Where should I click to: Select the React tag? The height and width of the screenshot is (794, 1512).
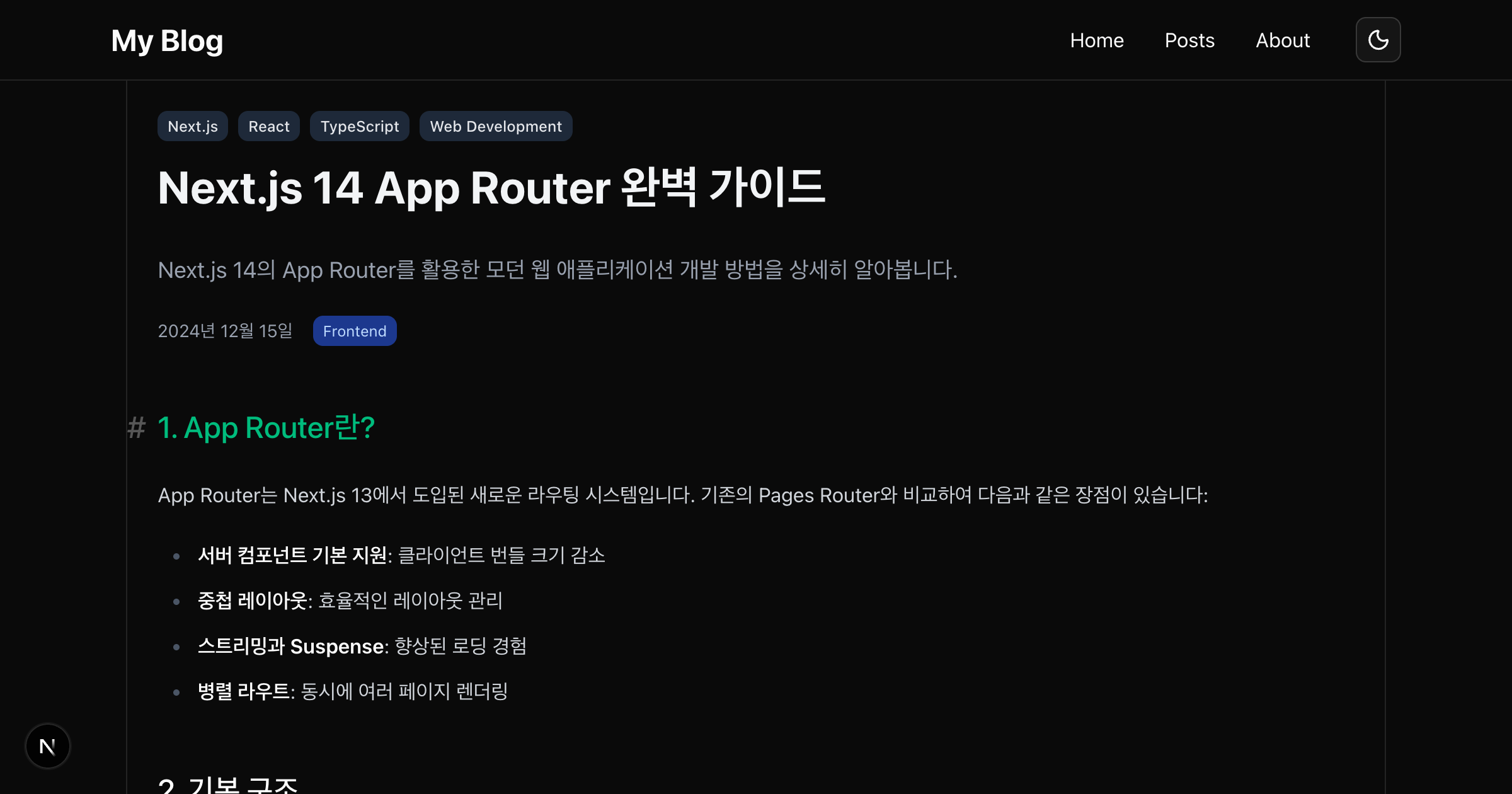tap(269, 126)
